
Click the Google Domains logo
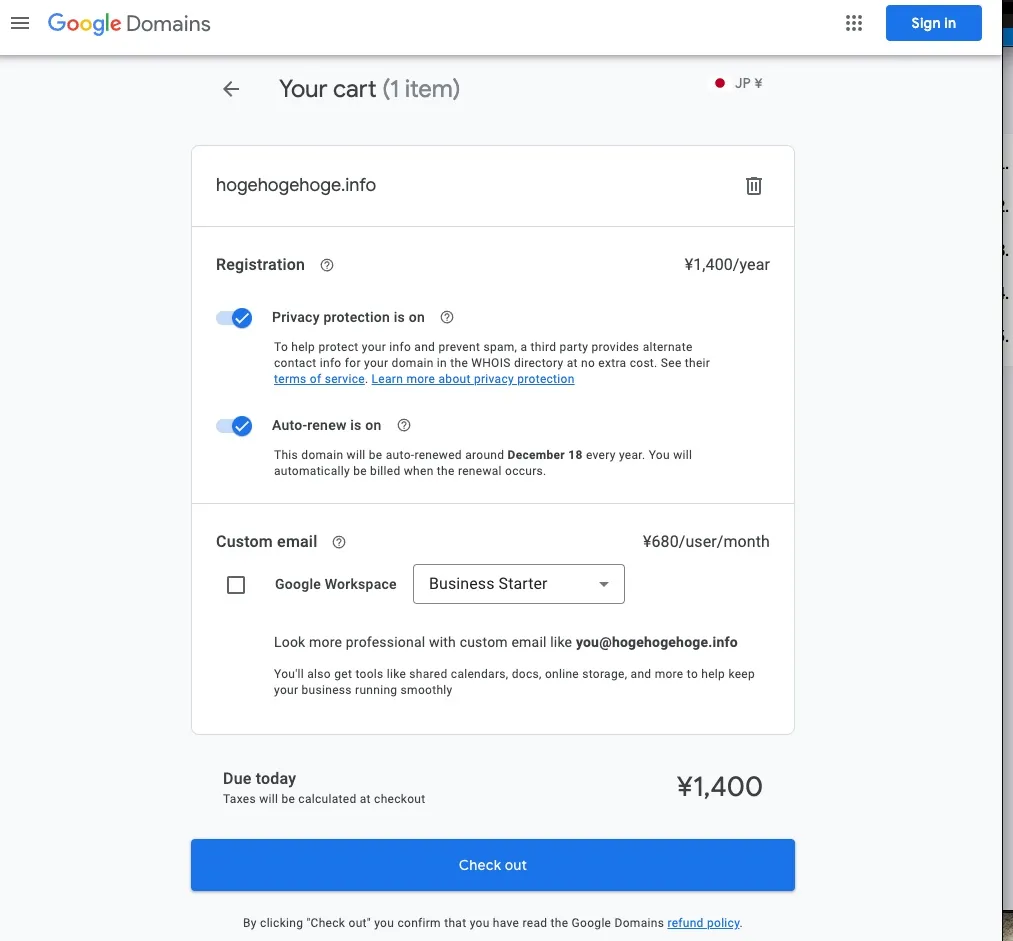pyautogui.click(x=128, y=23)
